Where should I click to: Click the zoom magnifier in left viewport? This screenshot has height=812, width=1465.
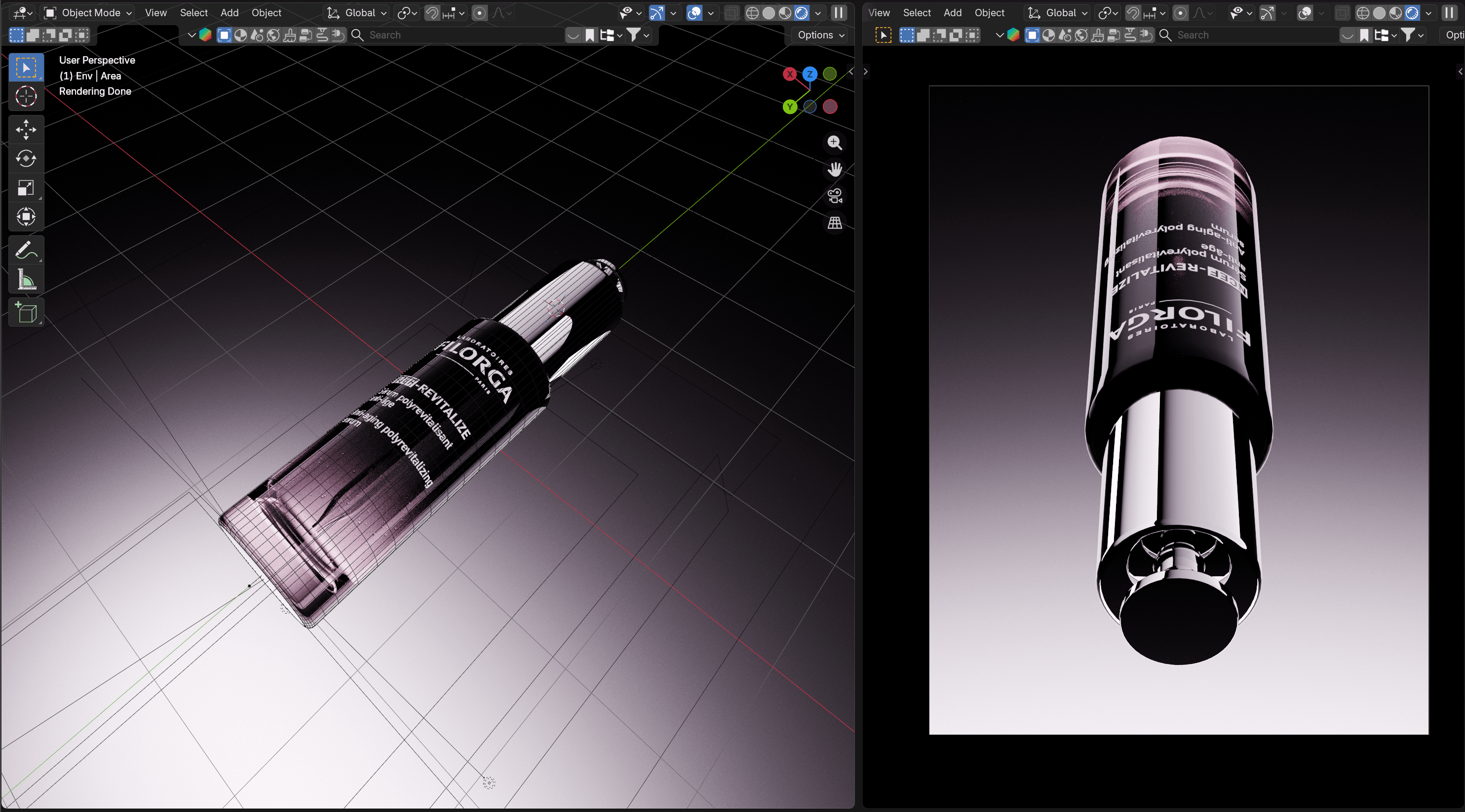tap(834, 143)
